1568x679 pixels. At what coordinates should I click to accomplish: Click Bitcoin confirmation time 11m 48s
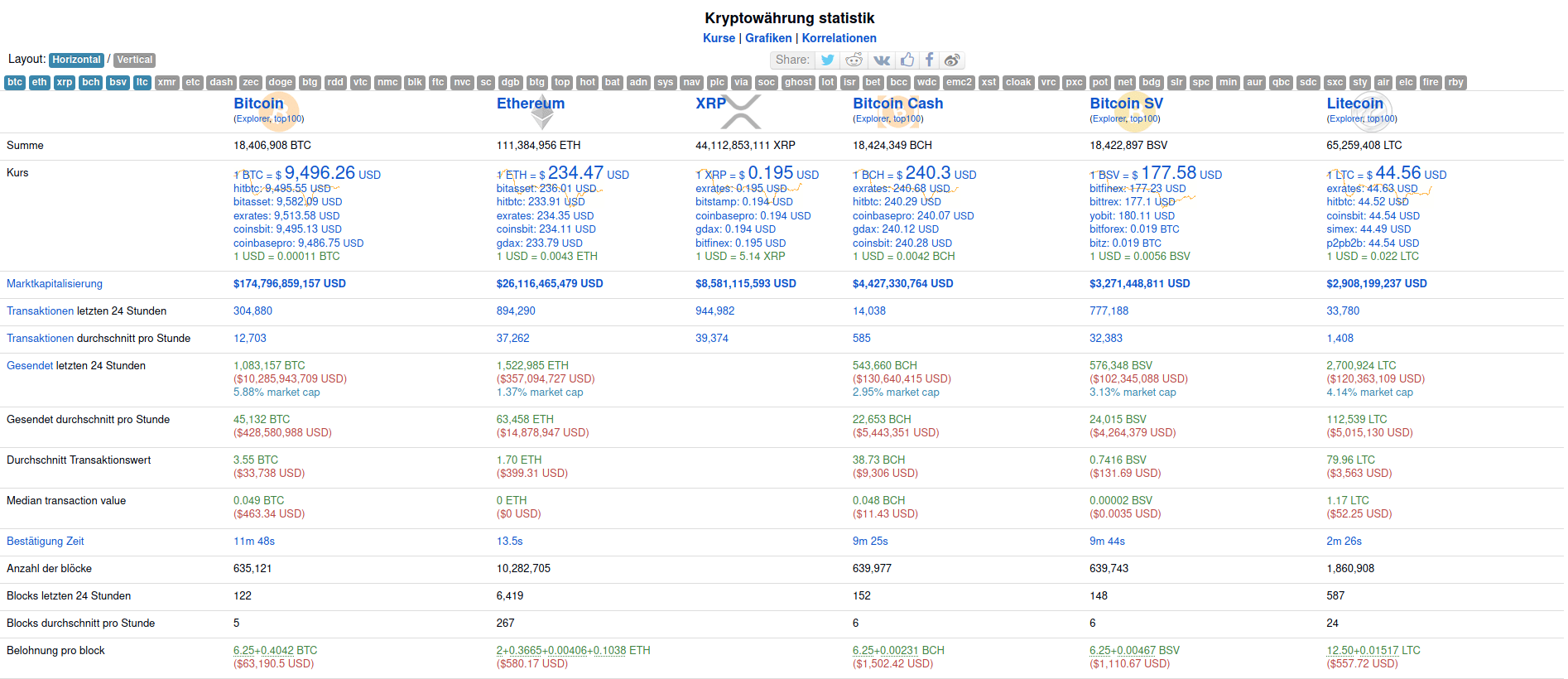(254, 542)
